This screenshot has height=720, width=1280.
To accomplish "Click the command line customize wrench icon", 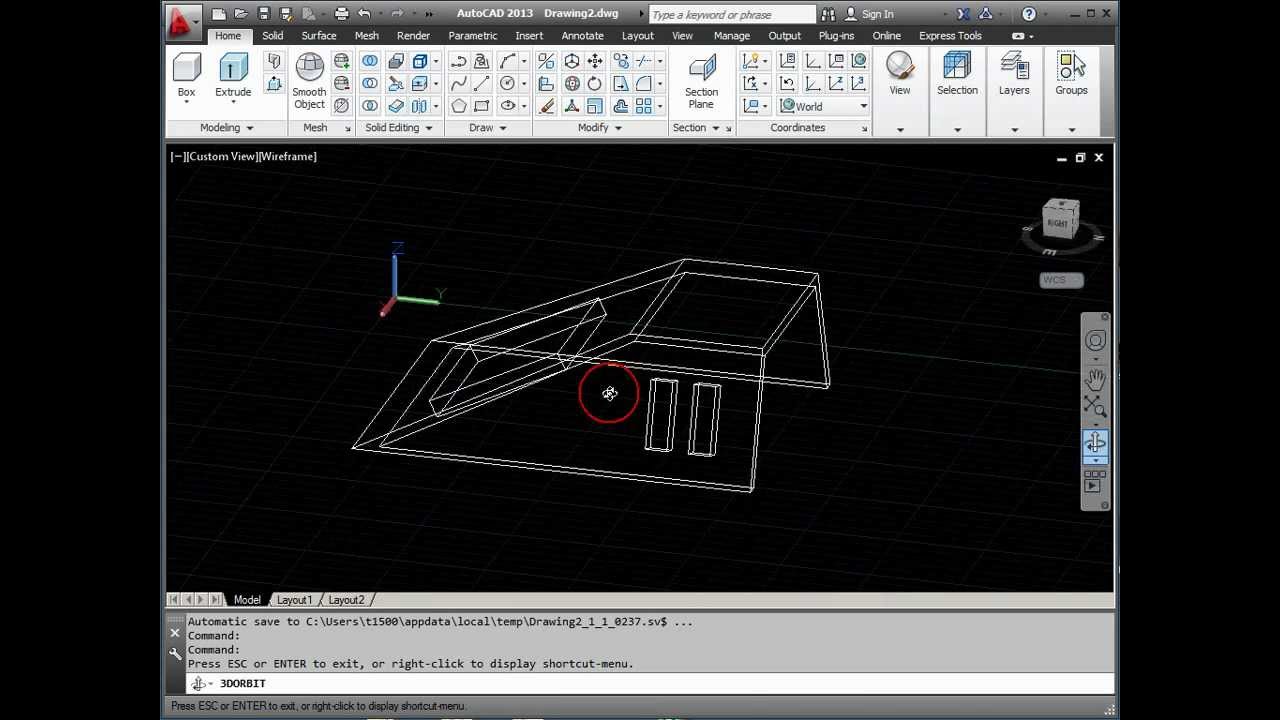I will pos(175,655).
